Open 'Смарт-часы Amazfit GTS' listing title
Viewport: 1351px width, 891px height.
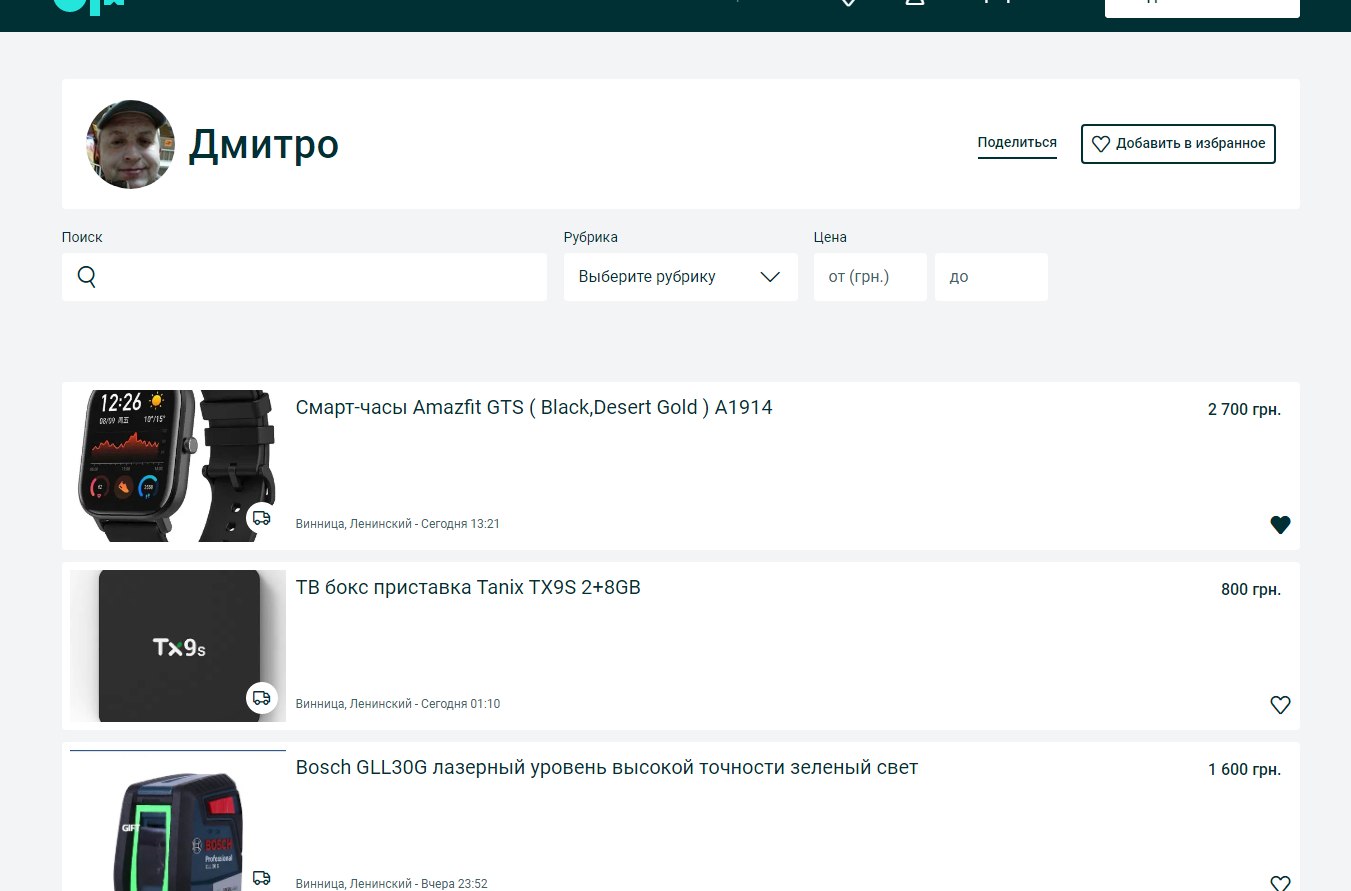(x=534, y=408)
